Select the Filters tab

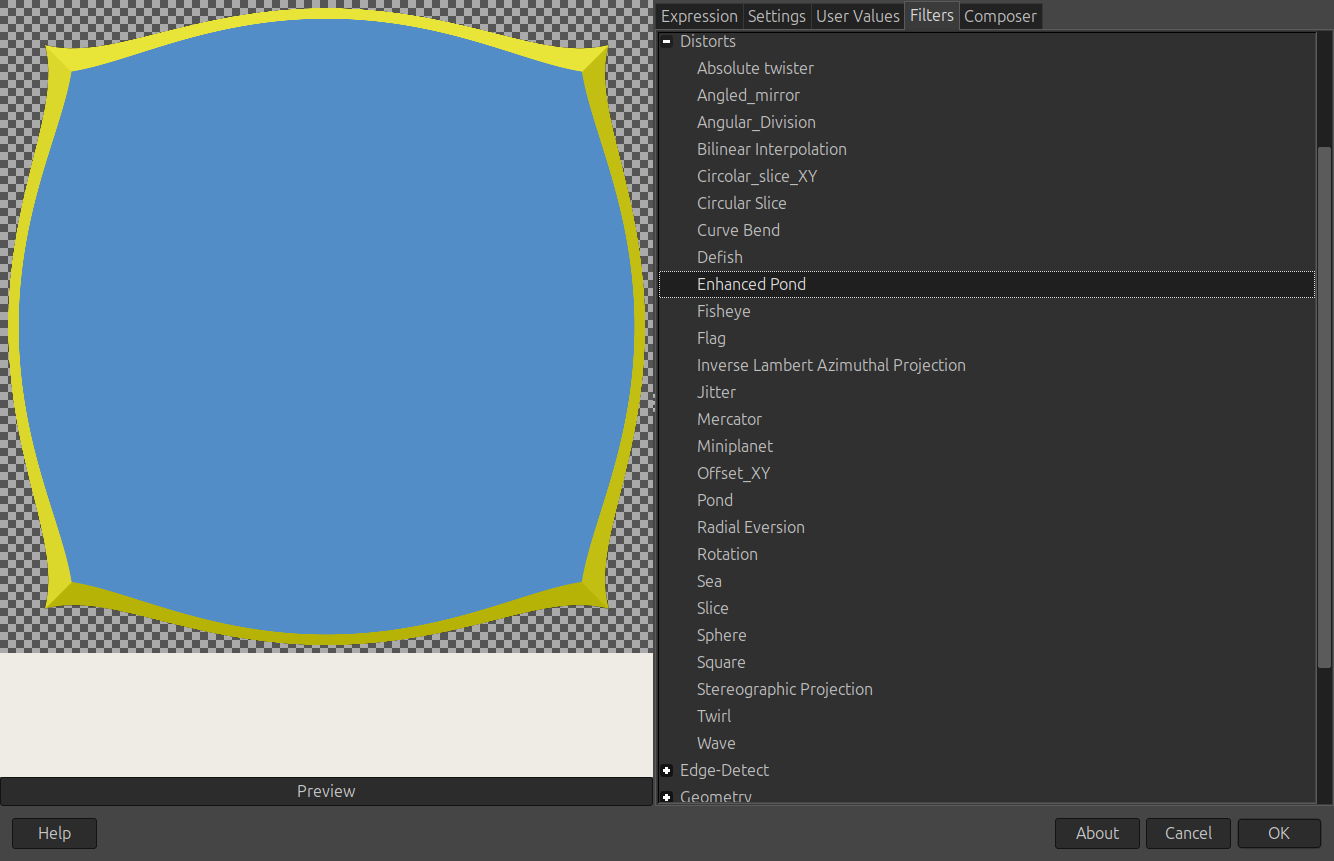point(932,15)
